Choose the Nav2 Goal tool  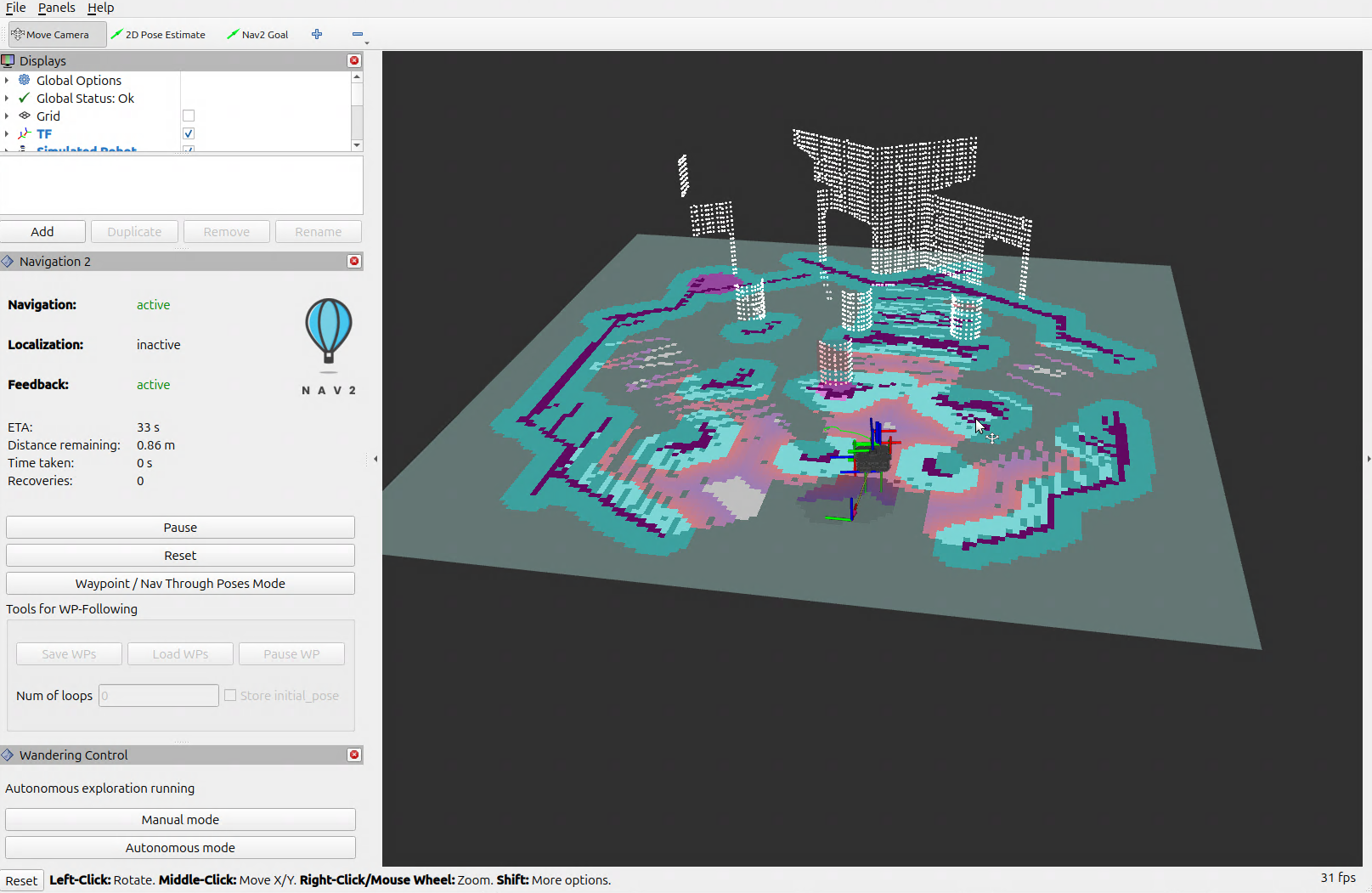pos(257,35)
